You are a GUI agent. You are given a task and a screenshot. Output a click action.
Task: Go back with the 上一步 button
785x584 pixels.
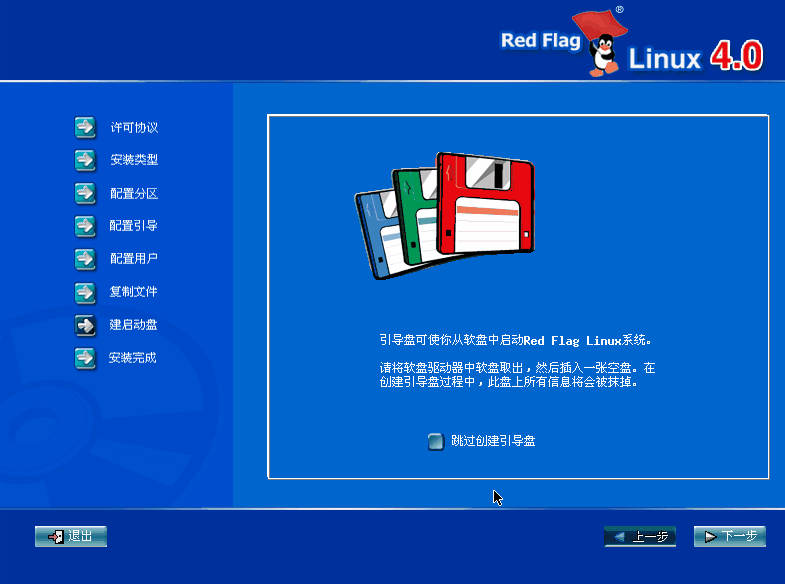tap(640, 536)
